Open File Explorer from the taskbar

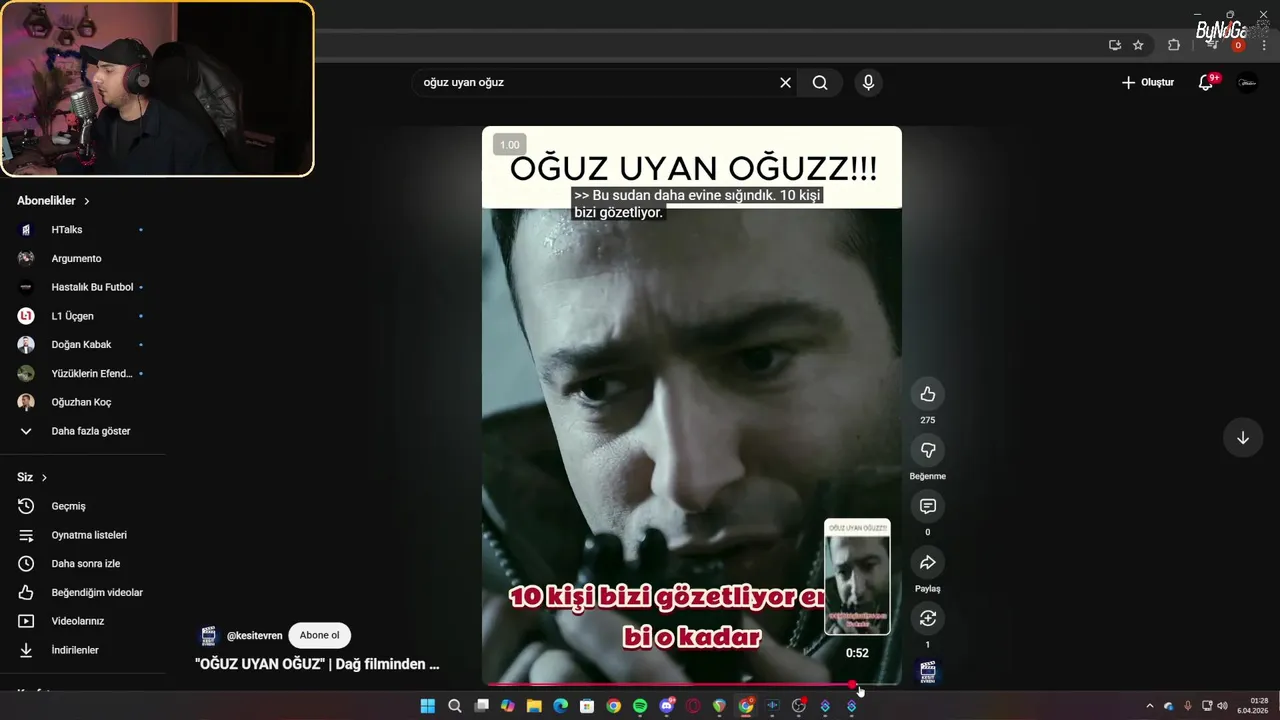click(x=534, y=706)
